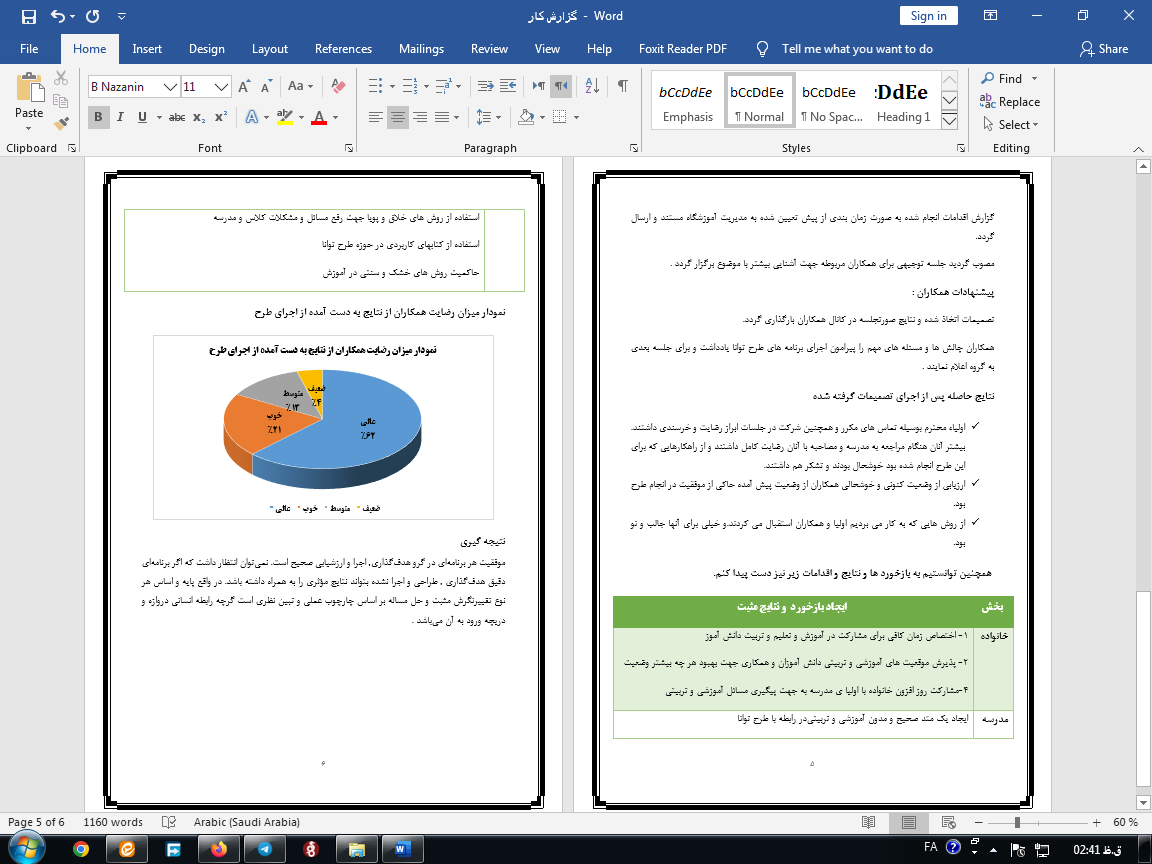
Task: Click the Subscript icon
Action: pyautogui.click(x=199, y=118)
